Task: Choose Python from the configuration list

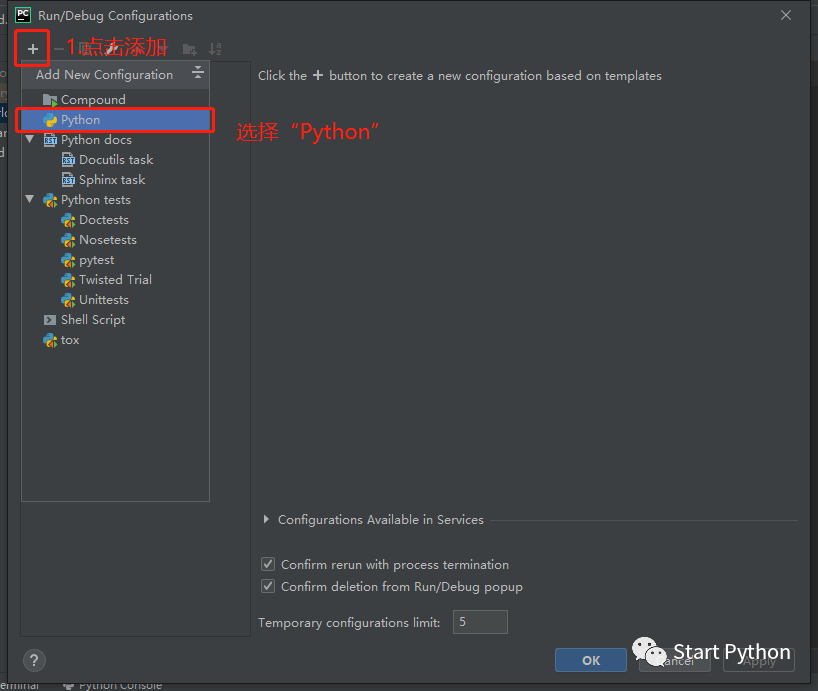Action: pos(115,120)
